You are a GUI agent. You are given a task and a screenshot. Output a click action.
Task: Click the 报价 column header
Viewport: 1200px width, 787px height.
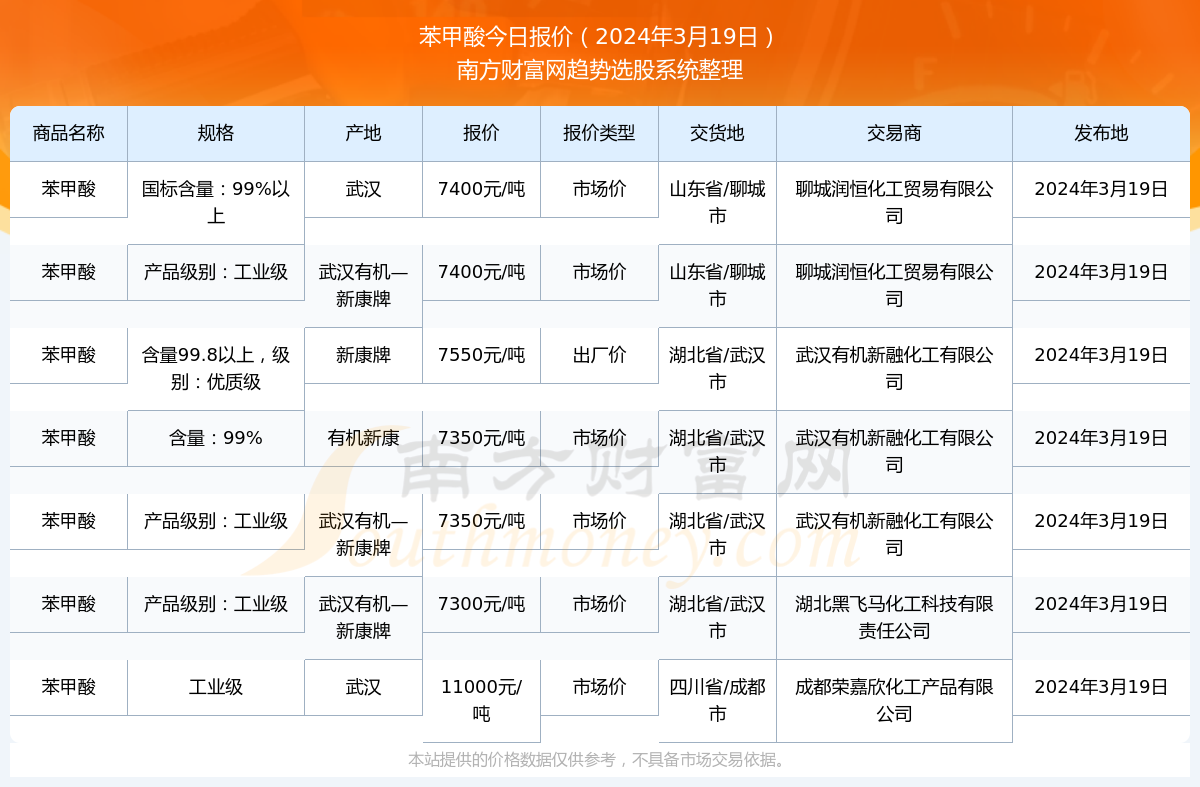tap(482, 133)
